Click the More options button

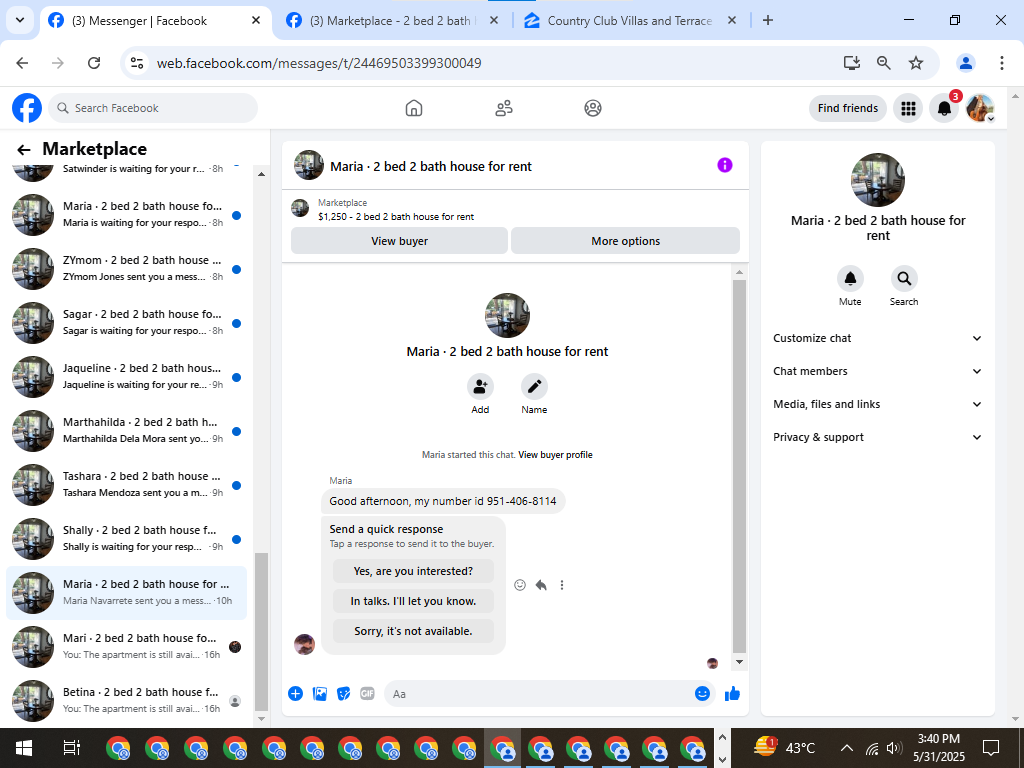tap(626, 241)
